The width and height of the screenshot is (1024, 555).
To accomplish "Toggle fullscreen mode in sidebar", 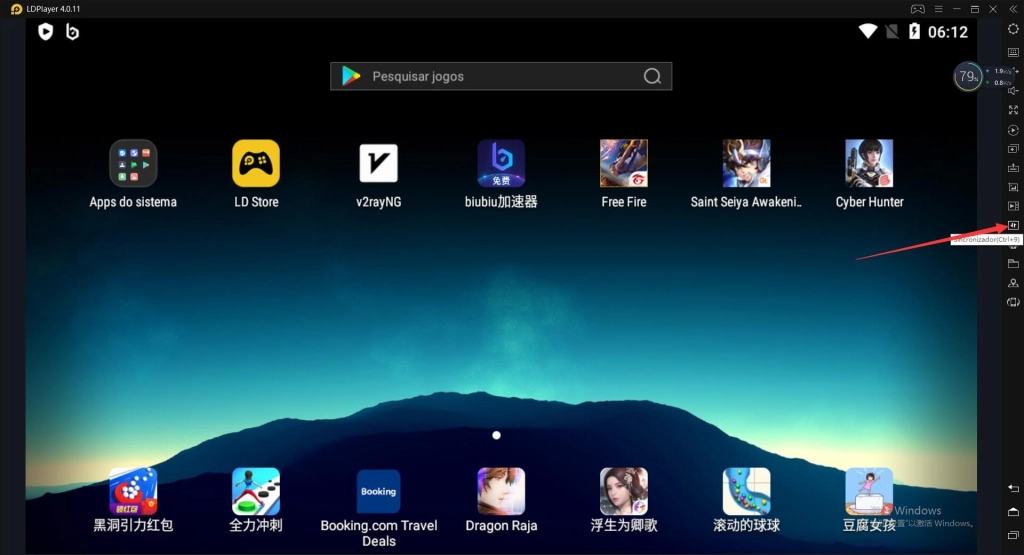I will click(1013, 110).
